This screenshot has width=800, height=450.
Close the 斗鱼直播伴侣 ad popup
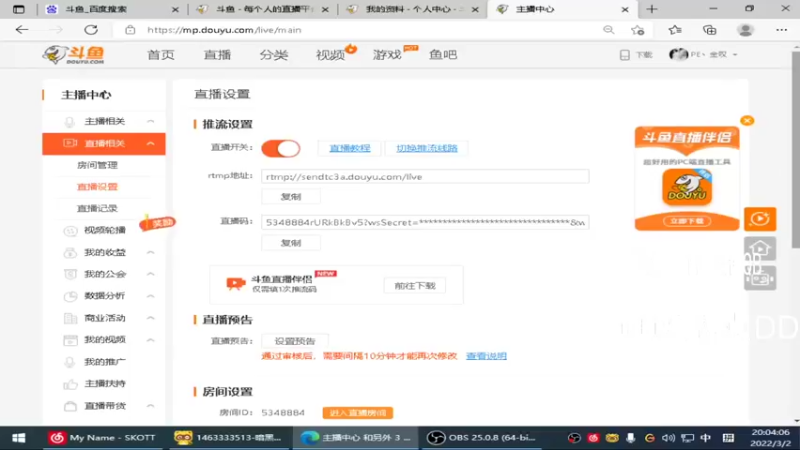pyautogui.click(x=747, y=121)
